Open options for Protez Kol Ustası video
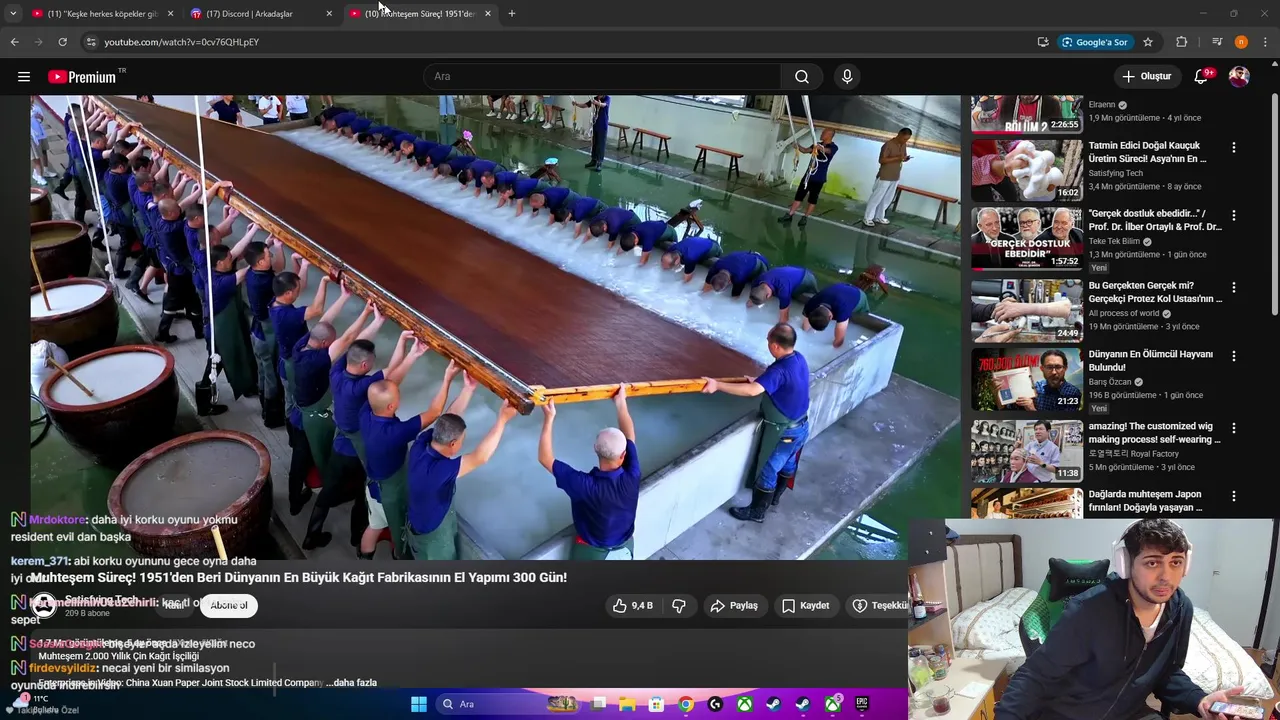The height and width of the screenshot is (720, 1280). tap(1233, 288)
